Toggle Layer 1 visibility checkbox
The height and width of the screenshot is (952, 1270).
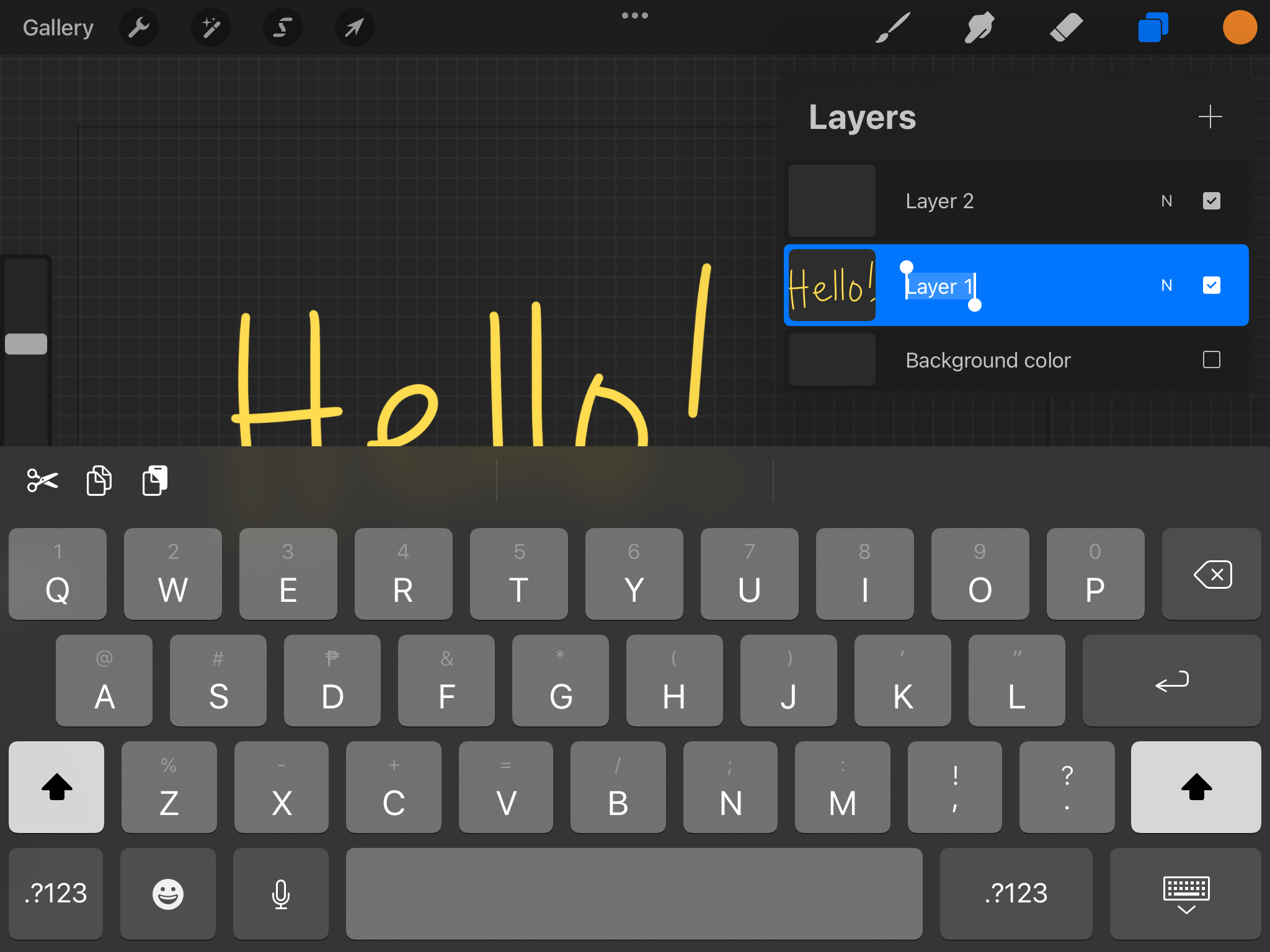coord(1211,285)
